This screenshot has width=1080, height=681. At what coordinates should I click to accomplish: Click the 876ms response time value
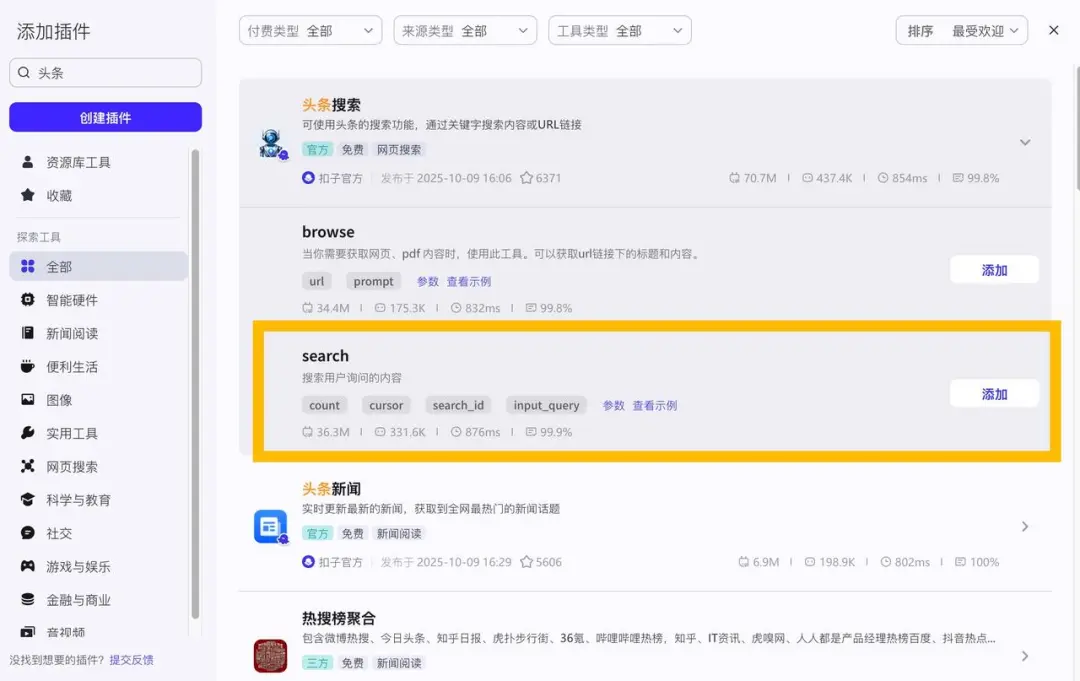coord(482,432)
